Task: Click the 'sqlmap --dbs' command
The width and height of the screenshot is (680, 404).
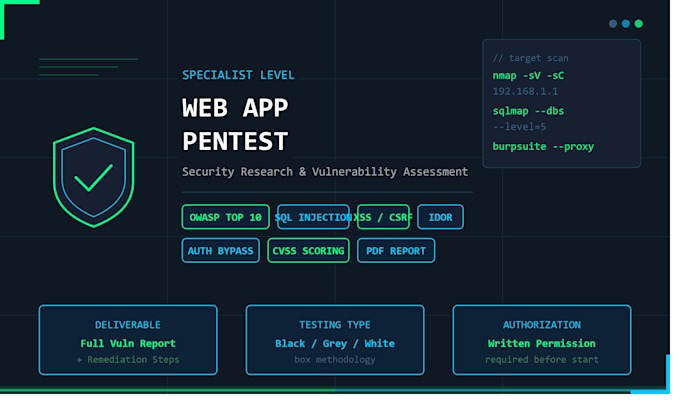Action: click(x=528, y=111)
